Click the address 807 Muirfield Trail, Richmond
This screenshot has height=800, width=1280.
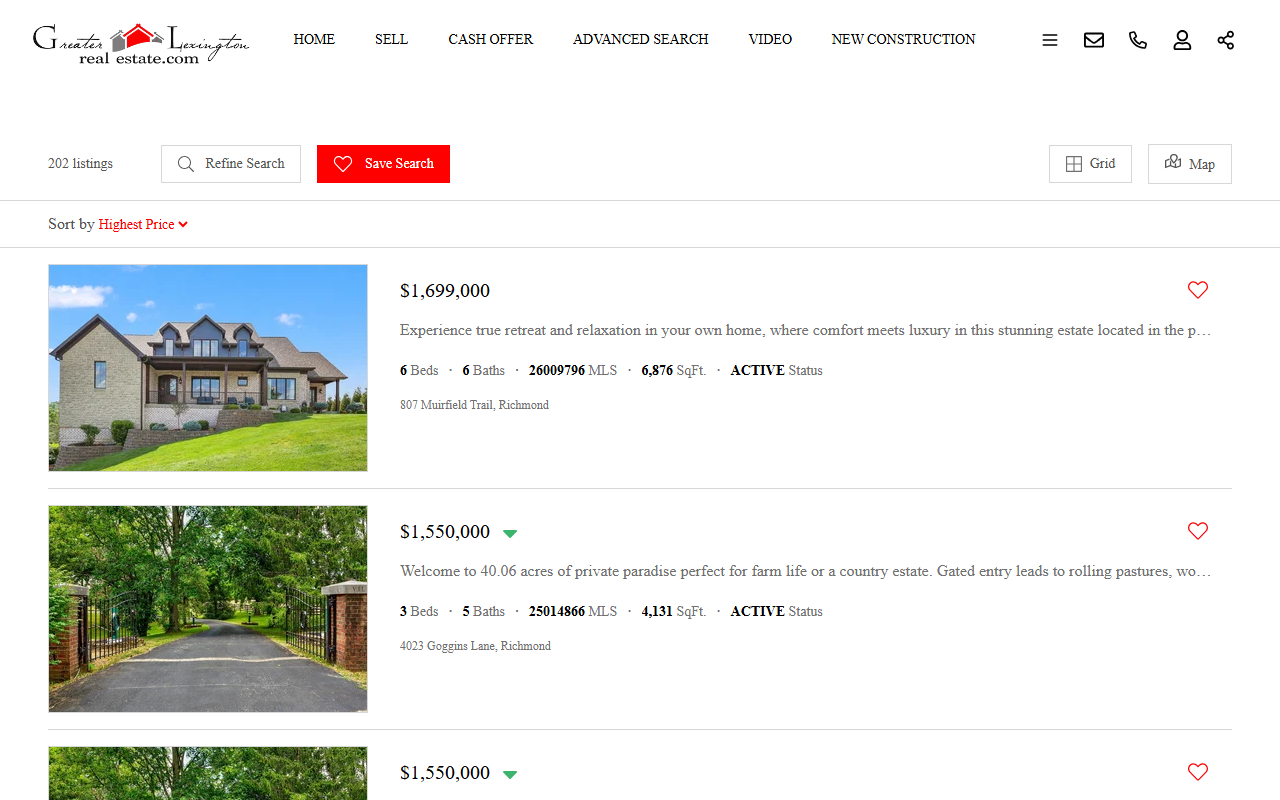(474, 405)
